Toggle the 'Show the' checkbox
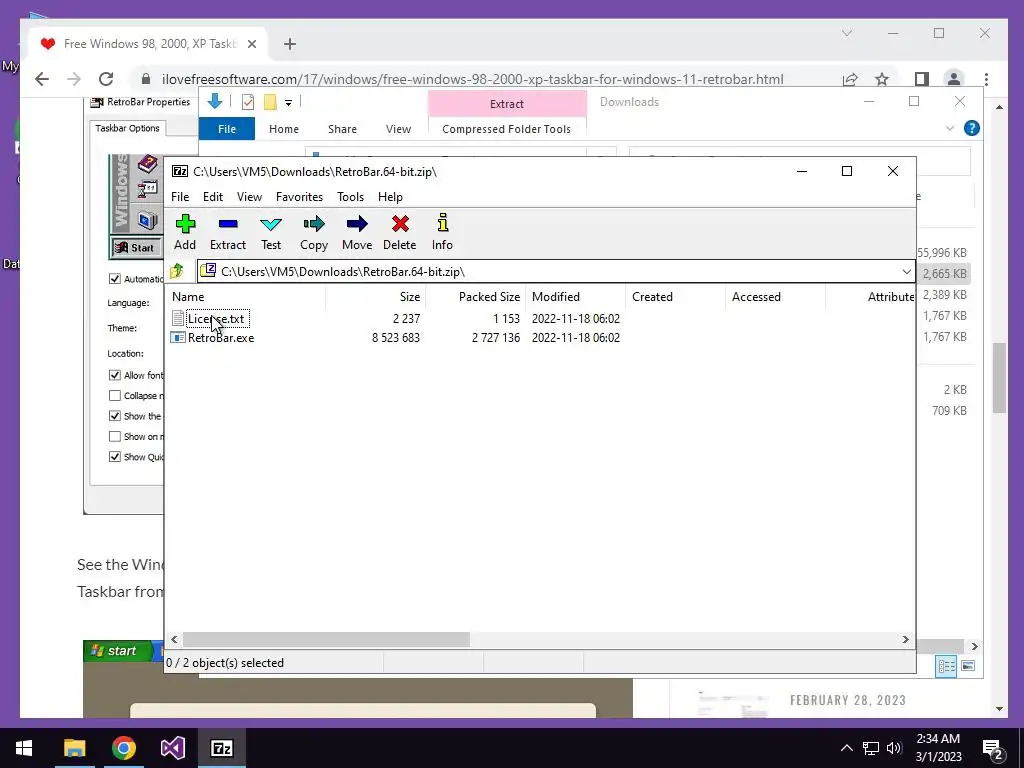1024x768 pixels. [114, 416]
